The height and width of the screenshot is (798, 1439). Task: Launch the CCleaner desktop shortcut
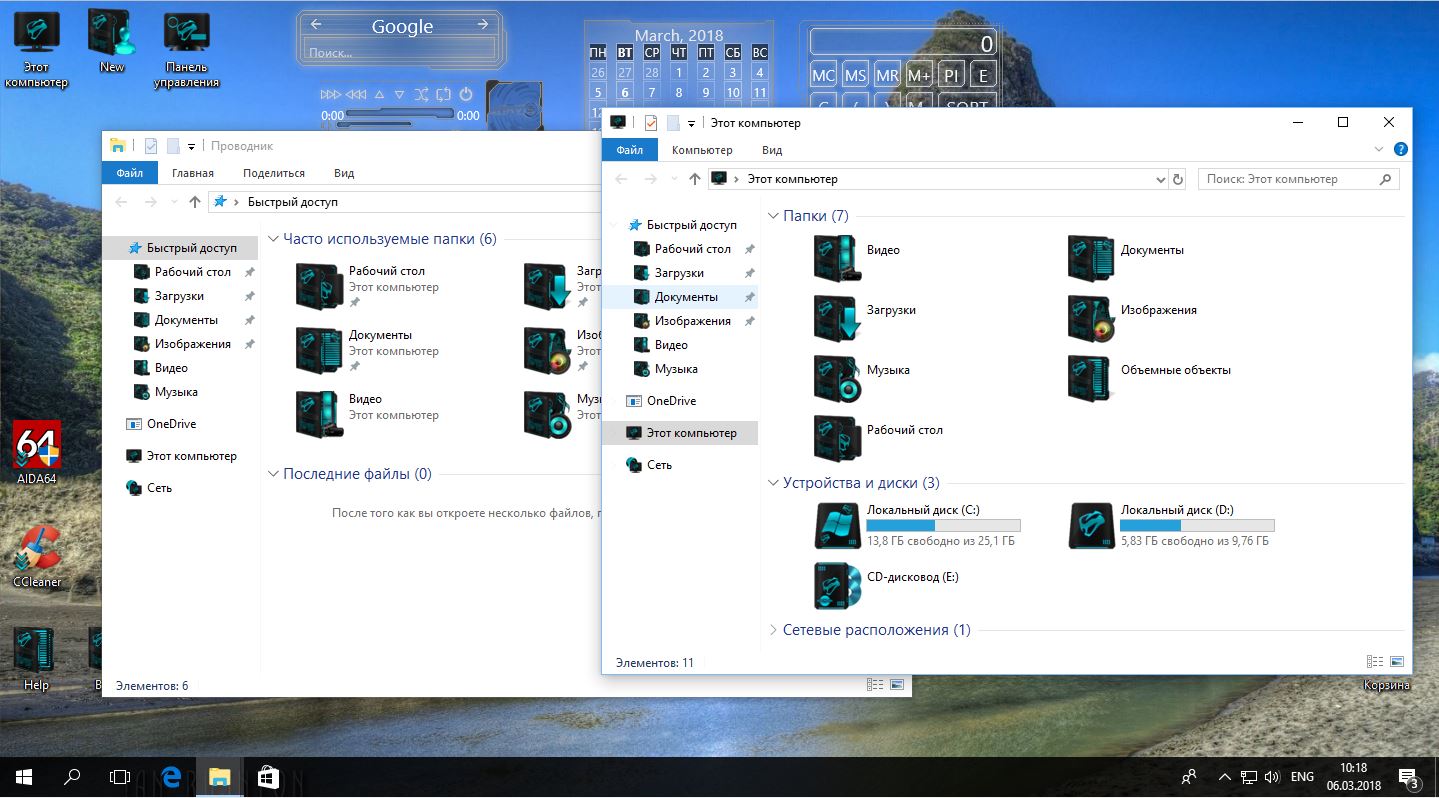tap(37, 549)
